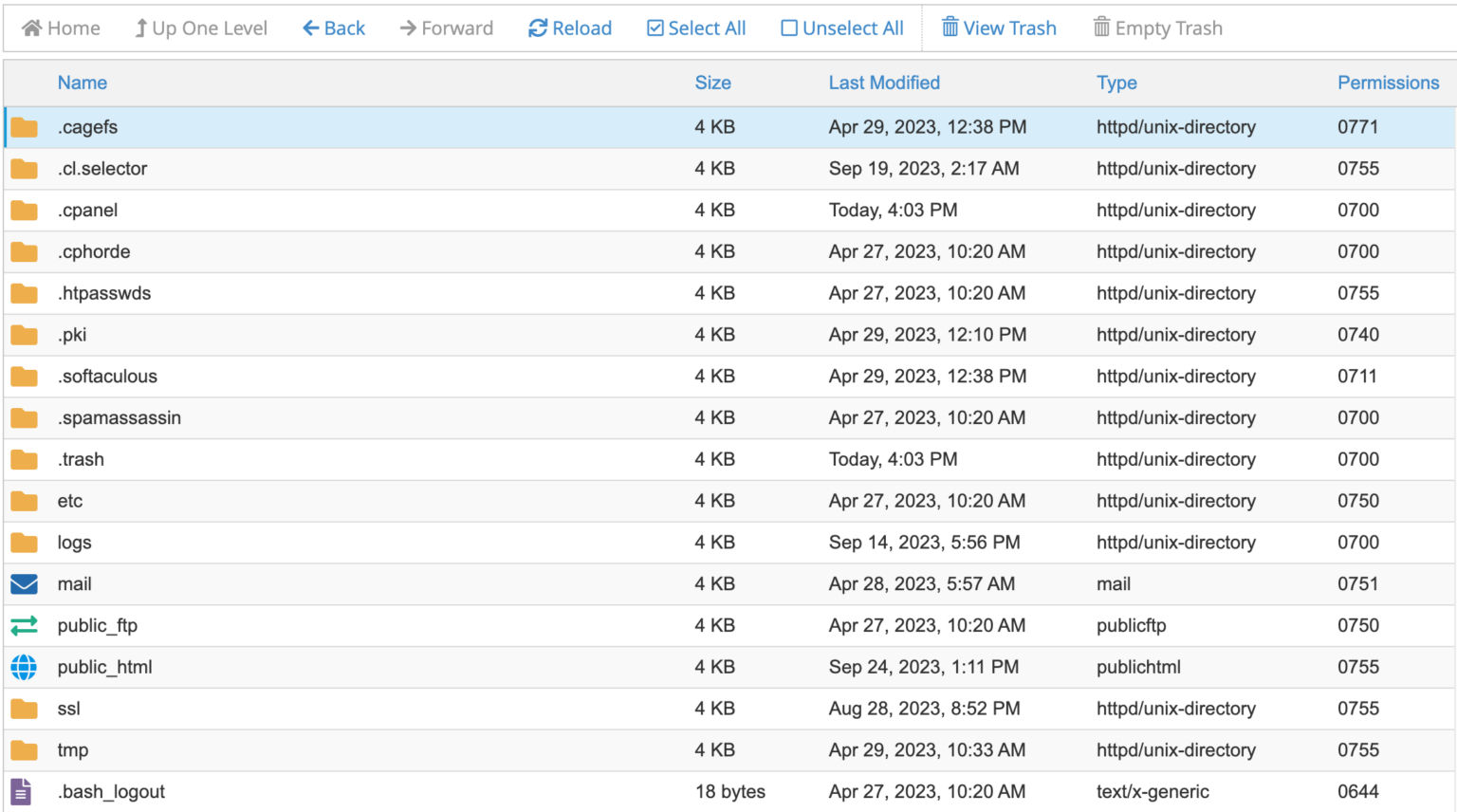Open the View Trash trash-can icon
Screen dimensions: 1457x812
(950, 28)
